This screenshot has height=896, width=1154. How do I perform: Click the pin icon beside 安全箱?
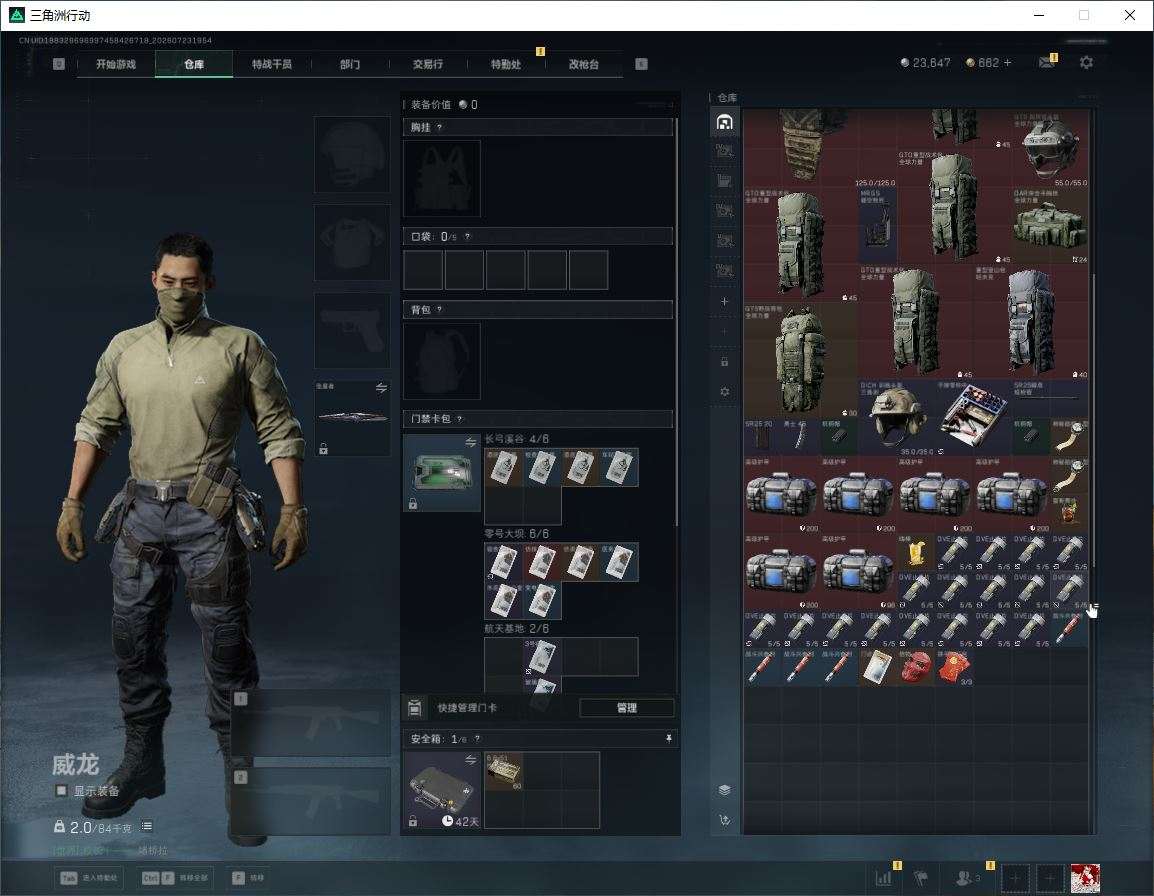point(668,738)
